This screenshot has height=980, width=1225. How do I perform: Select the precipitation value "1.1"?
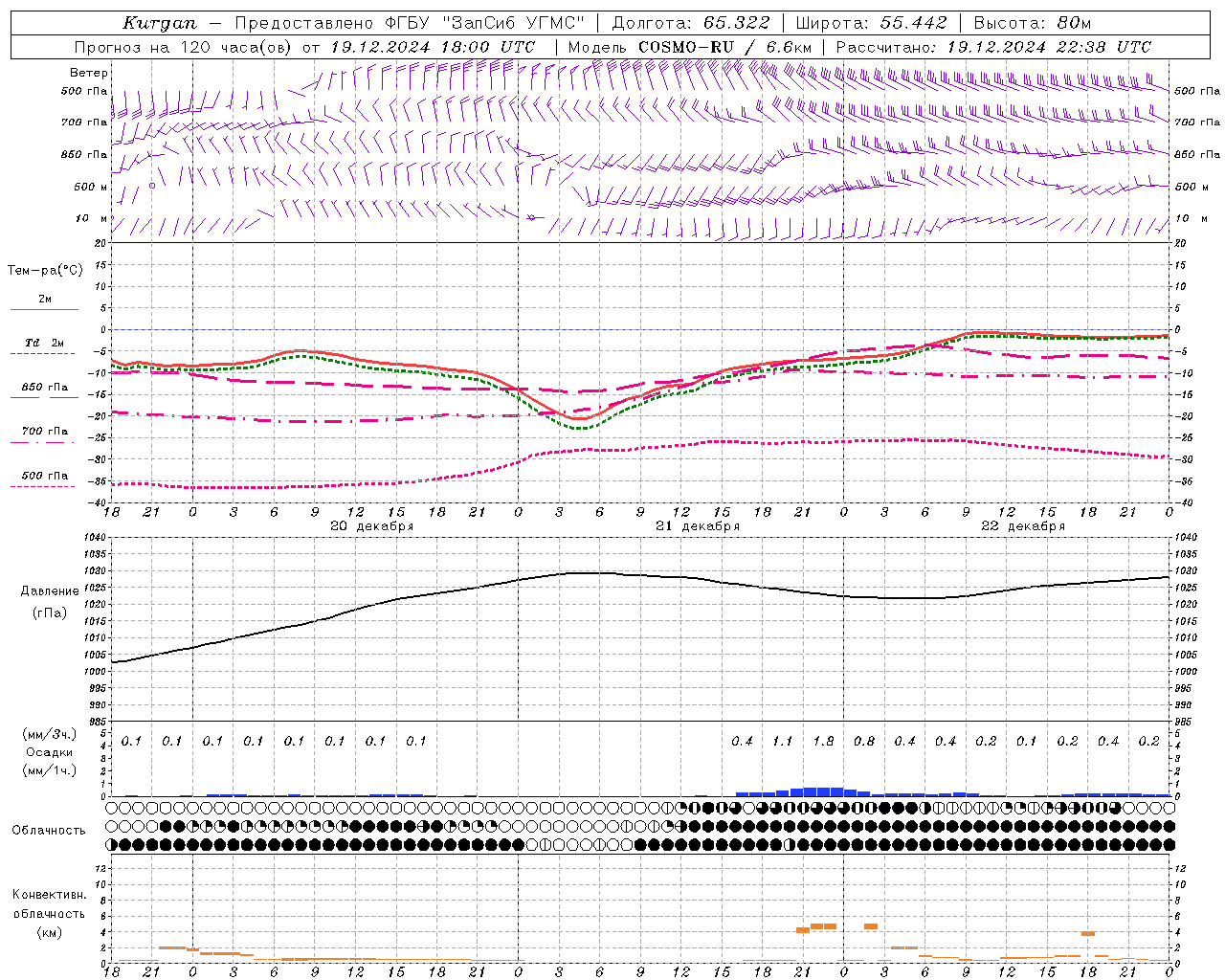coord(783,741)
